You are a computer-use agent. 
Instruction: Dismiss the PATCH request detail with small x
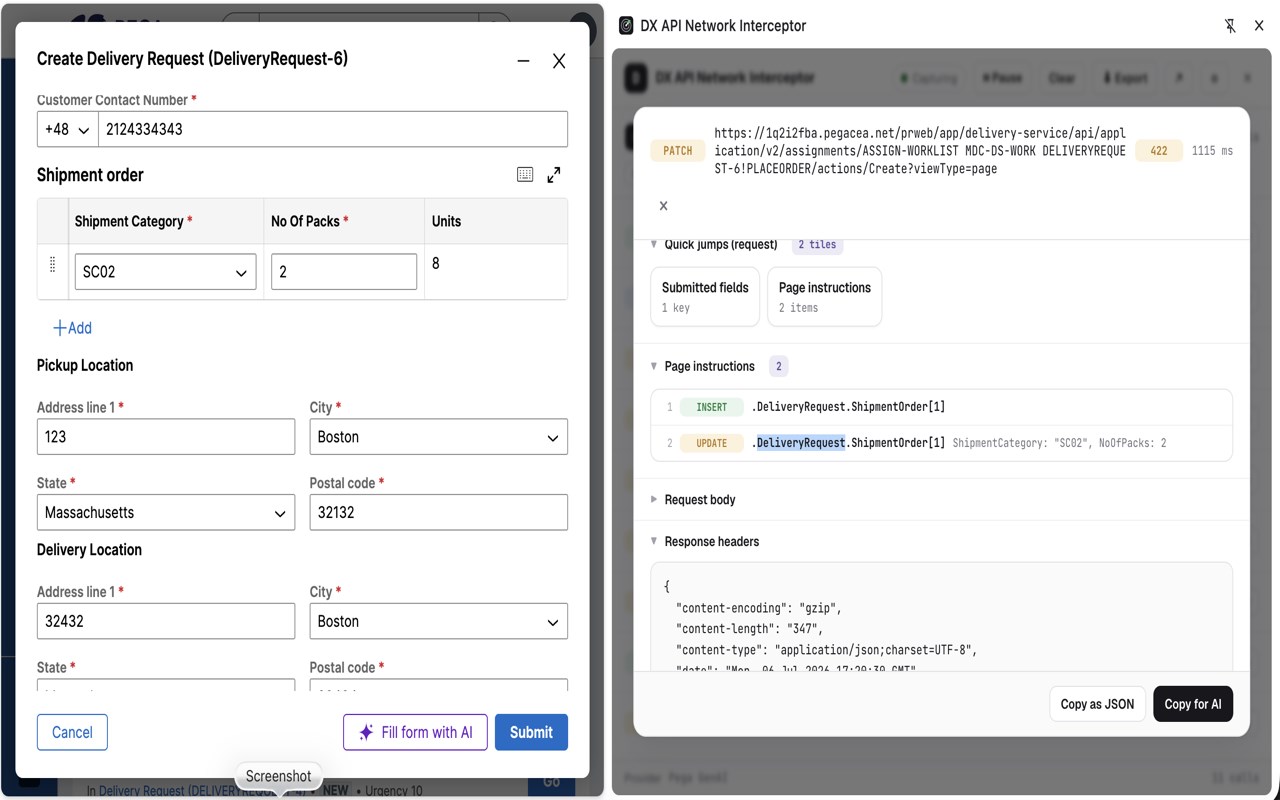point(663,205)
